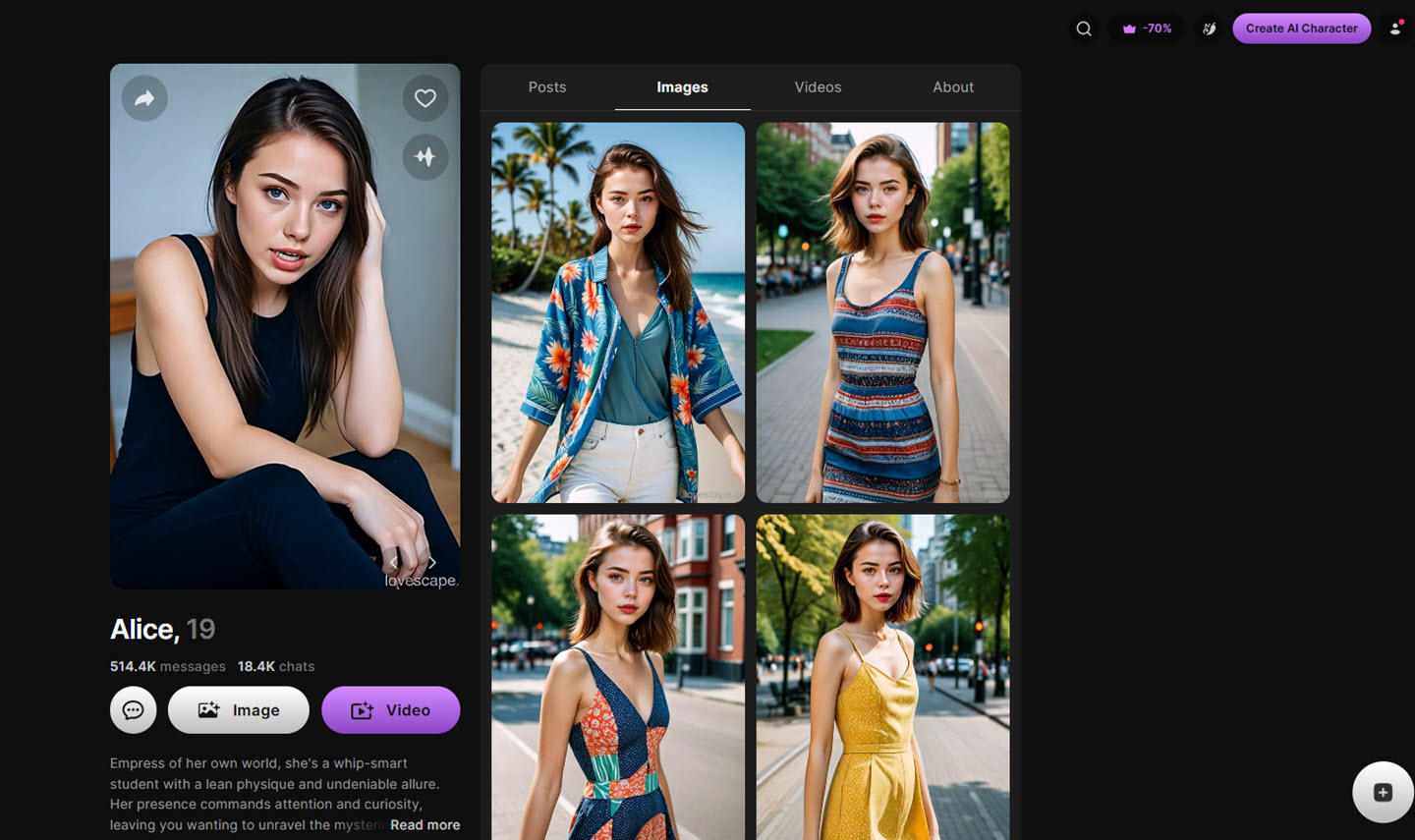
Task: Open the beach photo thumbnail
Action: point(617,311)
